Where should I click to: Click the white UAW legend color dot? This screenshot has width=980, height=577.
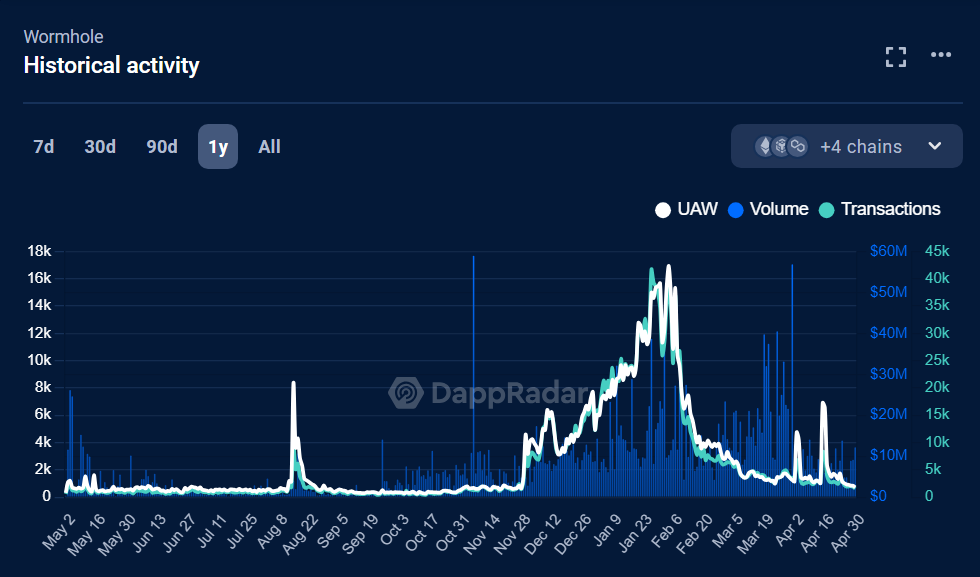point(662,210)
